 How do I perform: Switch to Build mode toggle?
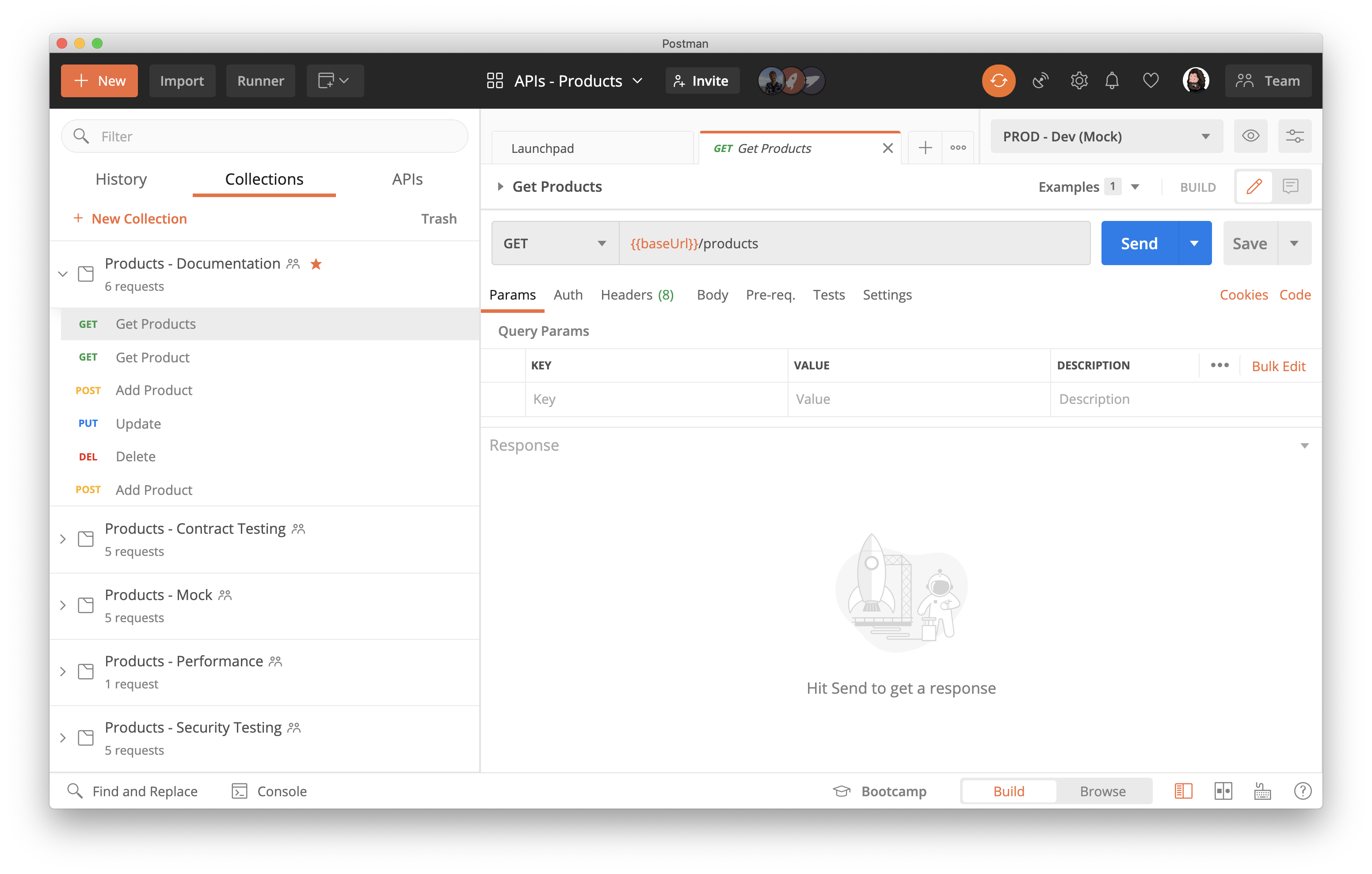[1009, 791]
